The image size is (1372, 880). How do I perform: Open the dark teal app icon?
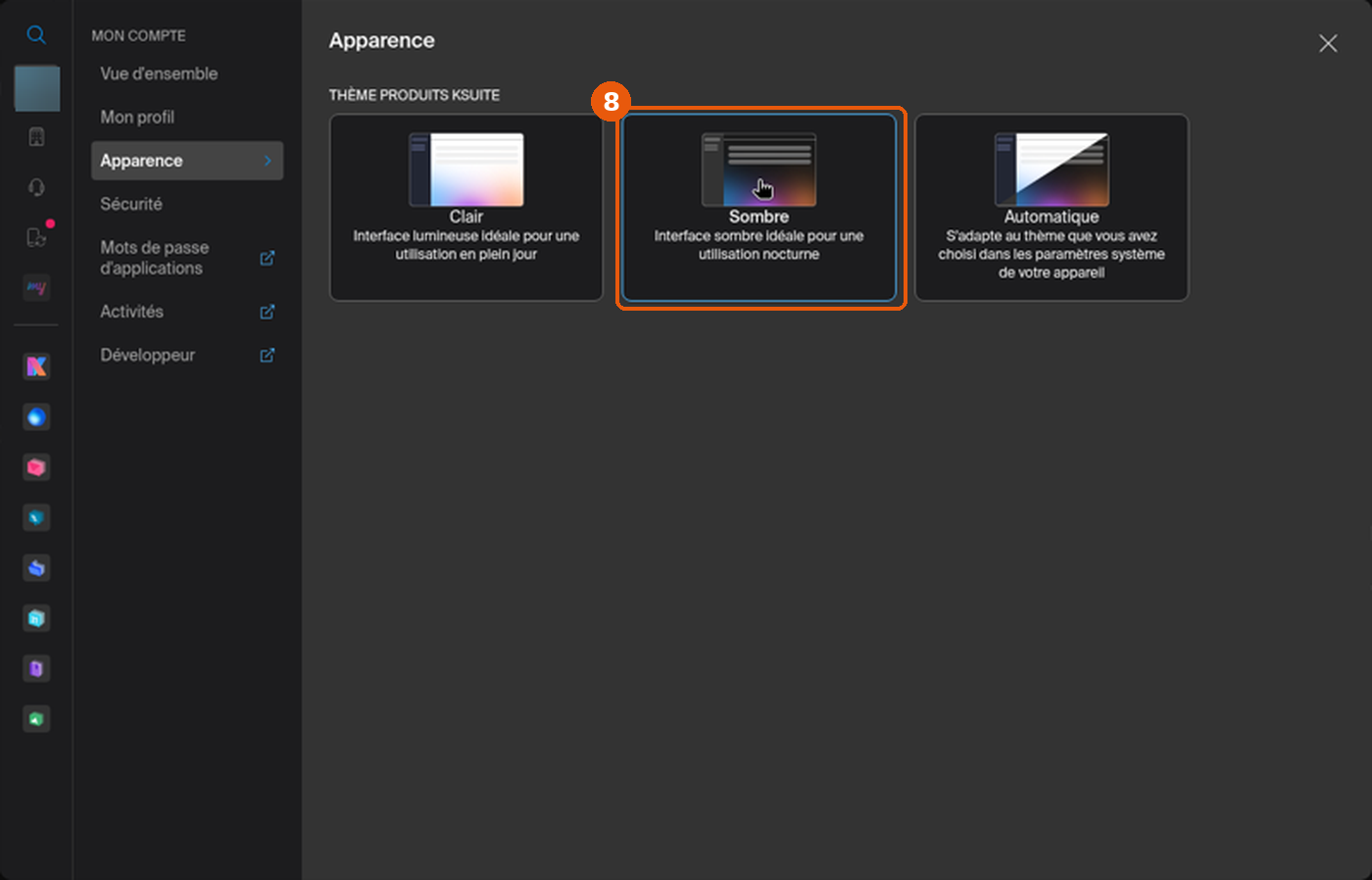(x=36, y=517)
